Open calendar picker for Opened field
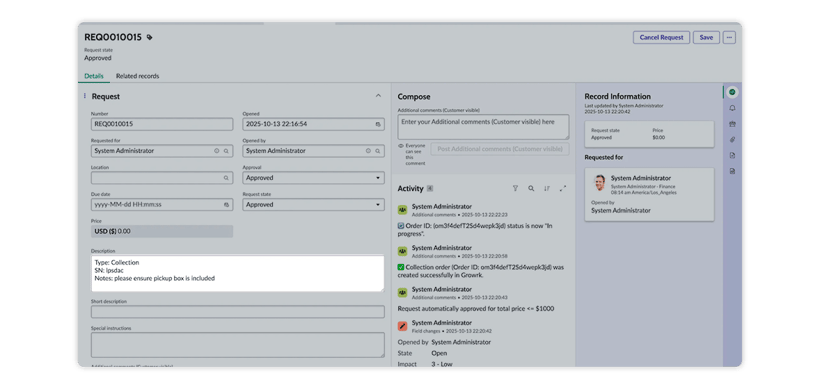Viewport: 820px width, 389px height. [x=378, y=124]
